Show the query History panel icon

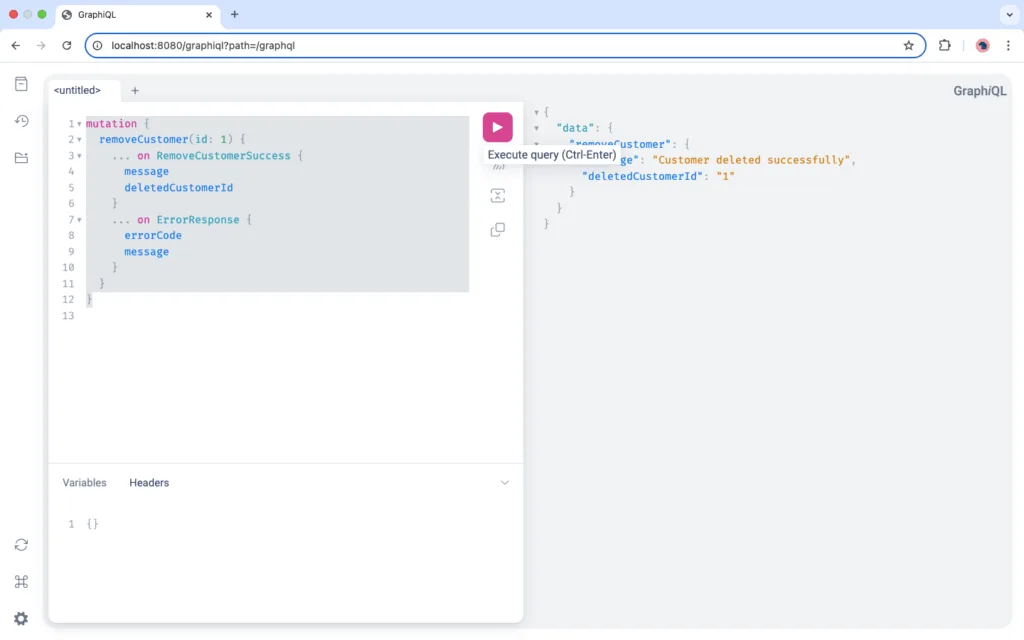click(x=21, y=121)
